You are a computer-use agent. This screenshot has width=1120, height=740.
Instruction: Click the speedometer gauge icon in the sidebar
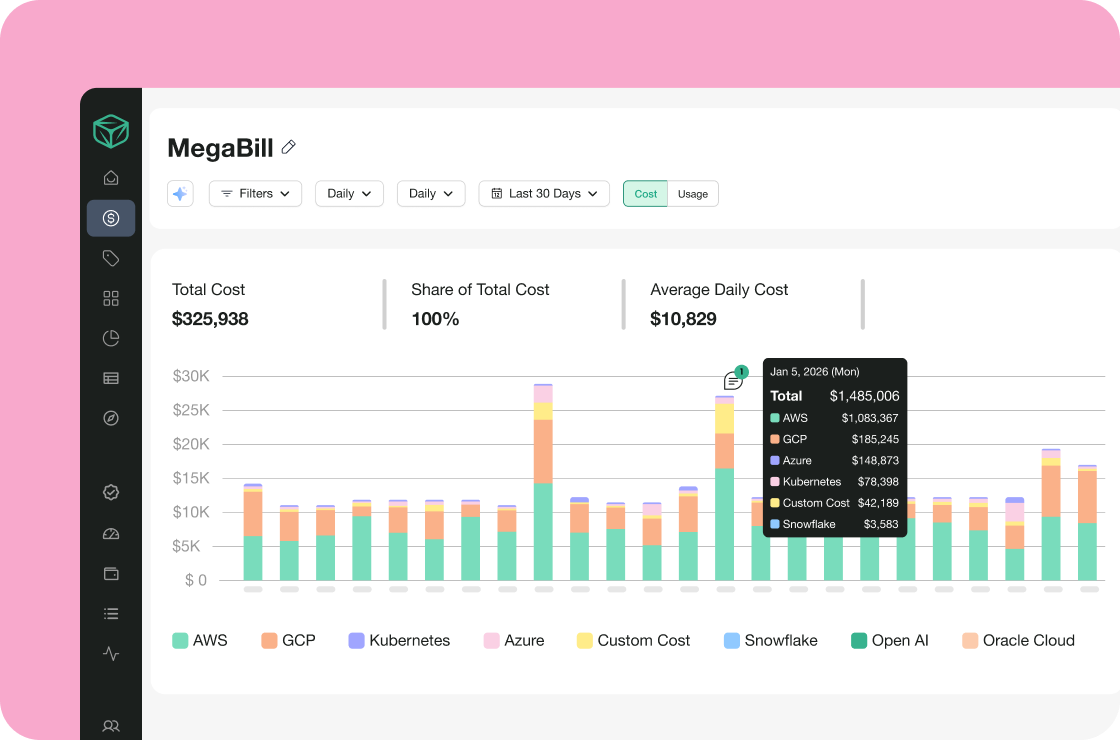[x=111, y=534]
